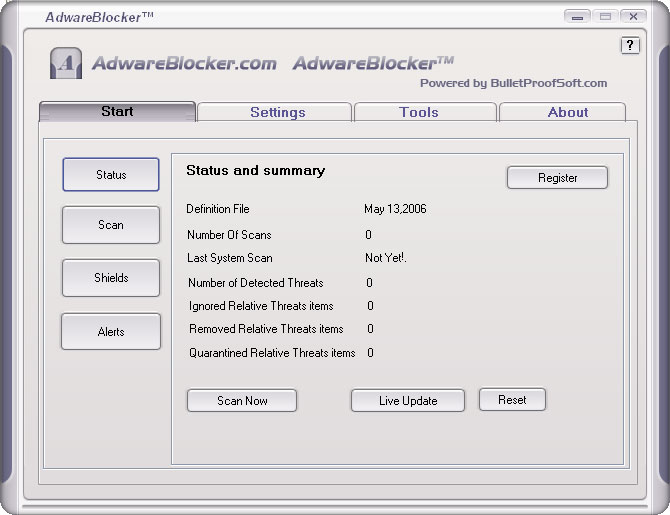Screen dimensions: 670x515
Task: Click the Reset button
Action: click(512, 400)
